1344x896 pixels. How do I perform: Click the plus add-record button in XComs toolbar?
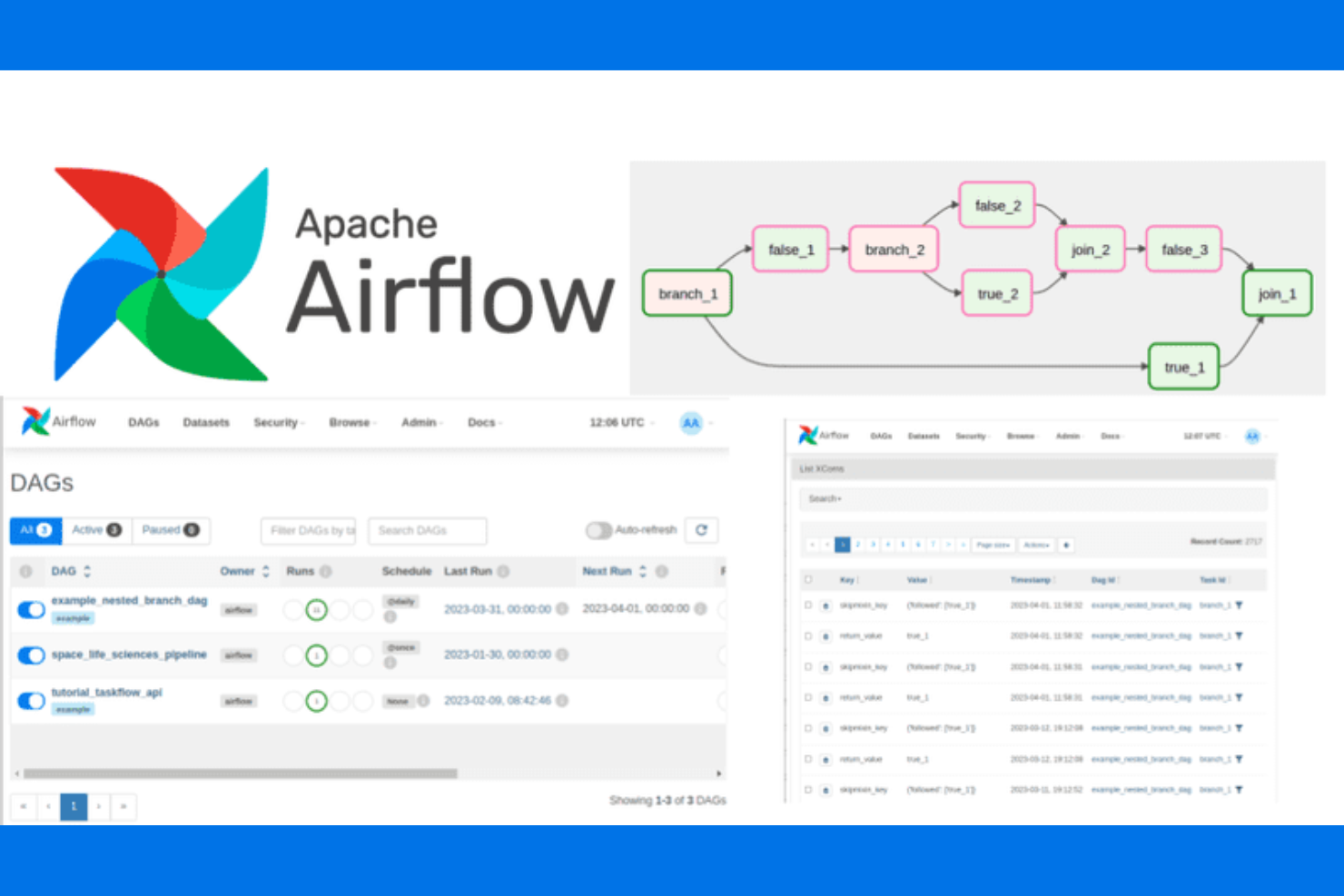(x=1066, y=545)
